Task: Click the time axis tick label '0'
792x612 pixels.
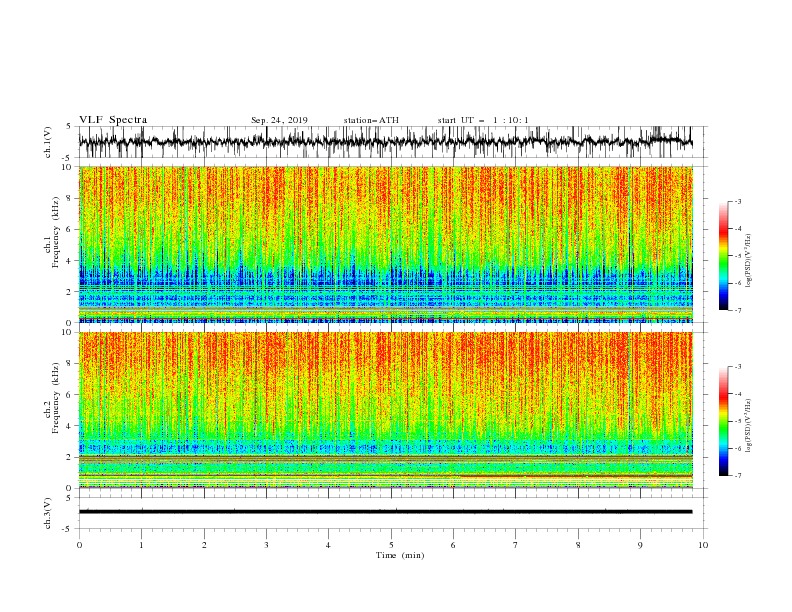Action: click(79, 545)
